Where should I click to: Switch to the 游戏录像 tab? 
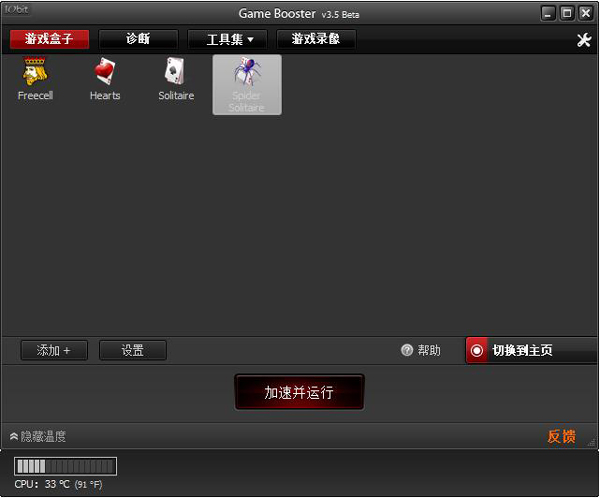coord(316,39)
